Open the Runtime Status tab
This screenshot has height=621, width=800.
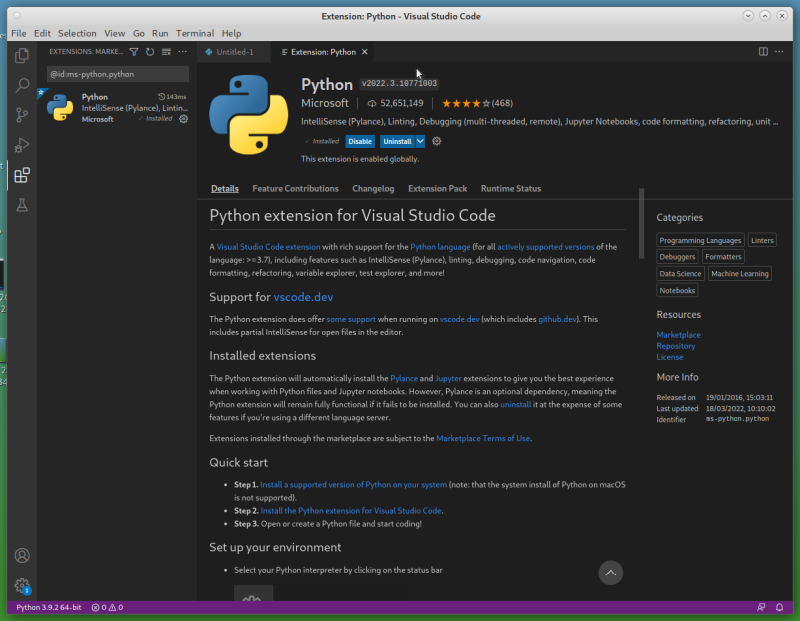[511, 188]
